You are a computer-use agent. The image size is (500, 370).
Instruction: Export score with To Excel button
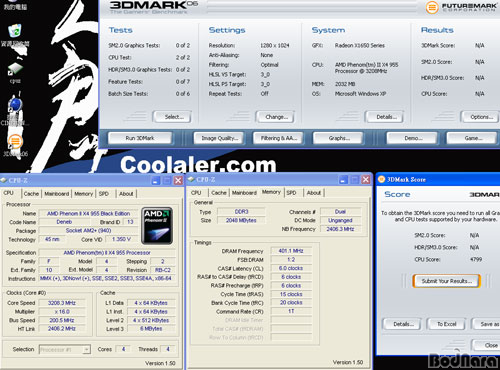(446, 324)
